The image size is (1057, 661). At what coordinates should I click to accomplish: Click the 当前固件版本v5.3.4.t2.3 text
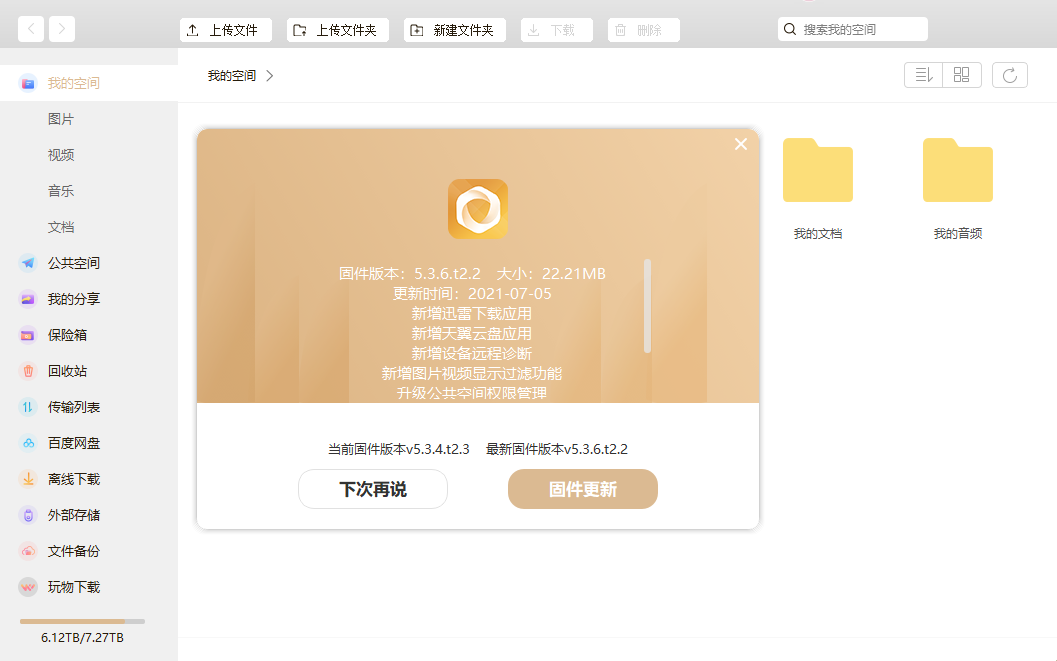398,449
